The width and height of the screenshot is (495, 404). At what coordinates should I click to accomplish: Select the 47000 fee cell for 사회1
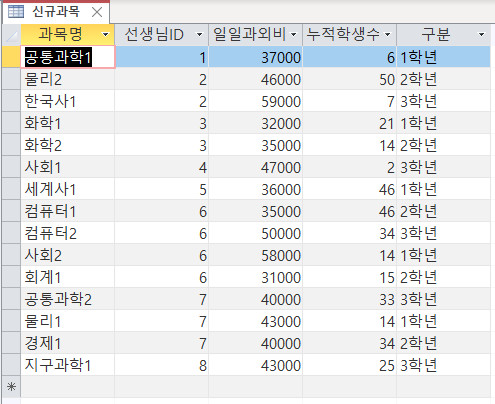(x=256, y=167)
